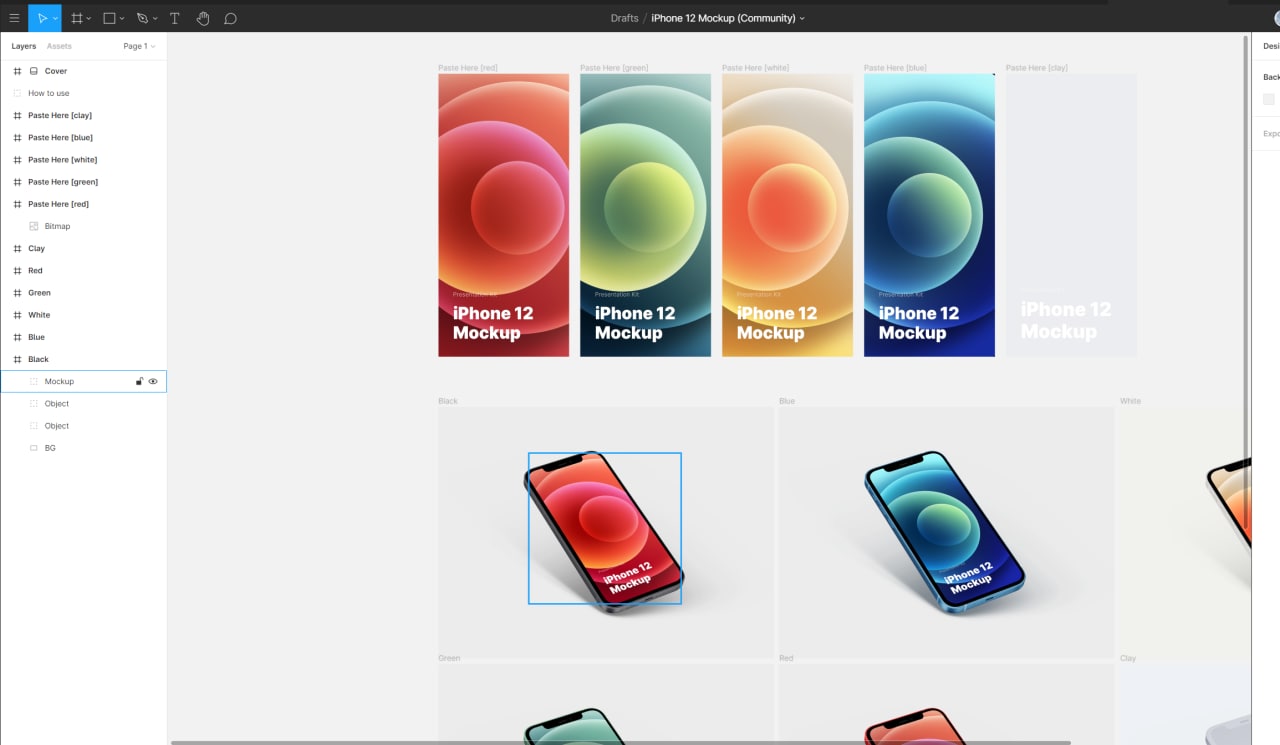Click the group icon of How to use

click(x=17, y=93)
